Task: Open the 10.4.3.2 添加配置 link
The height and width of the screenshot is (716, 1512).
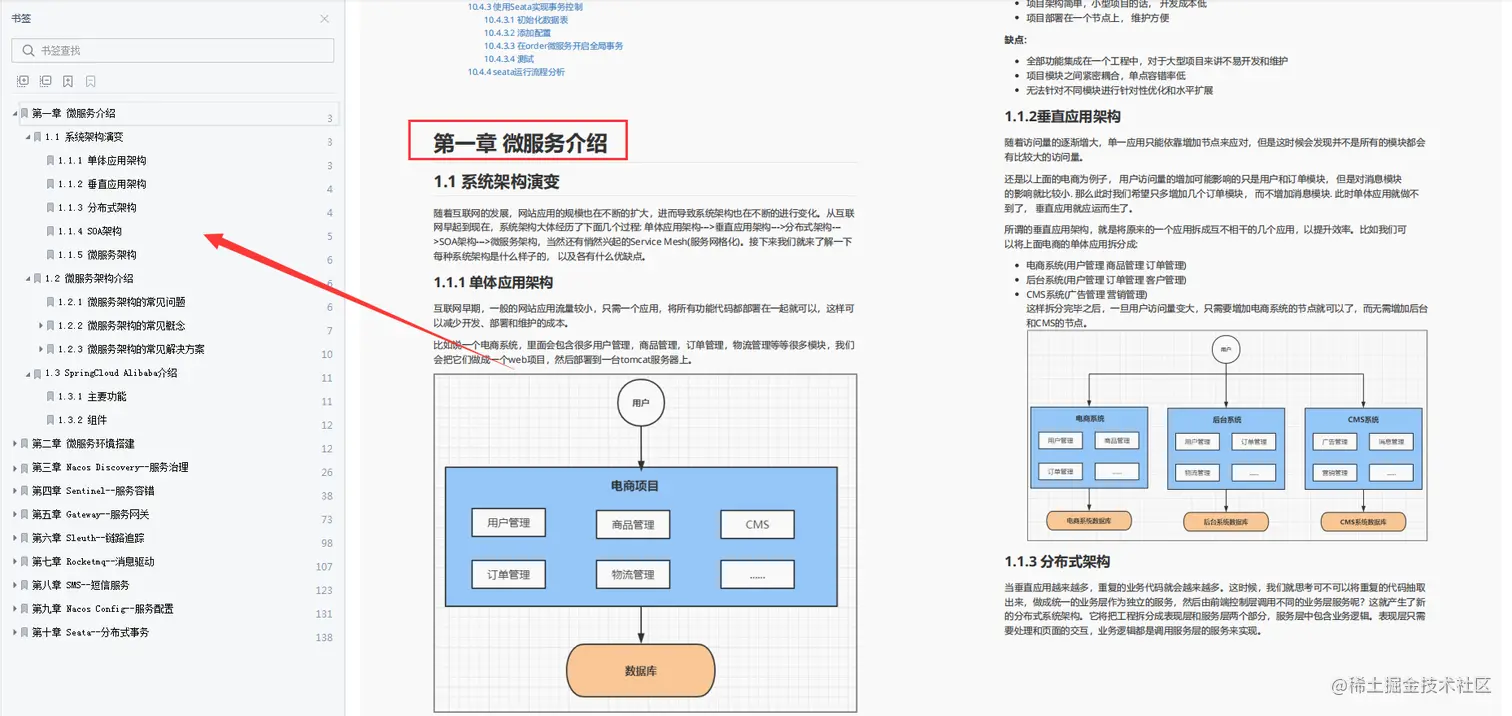Action: click(518, 32)
